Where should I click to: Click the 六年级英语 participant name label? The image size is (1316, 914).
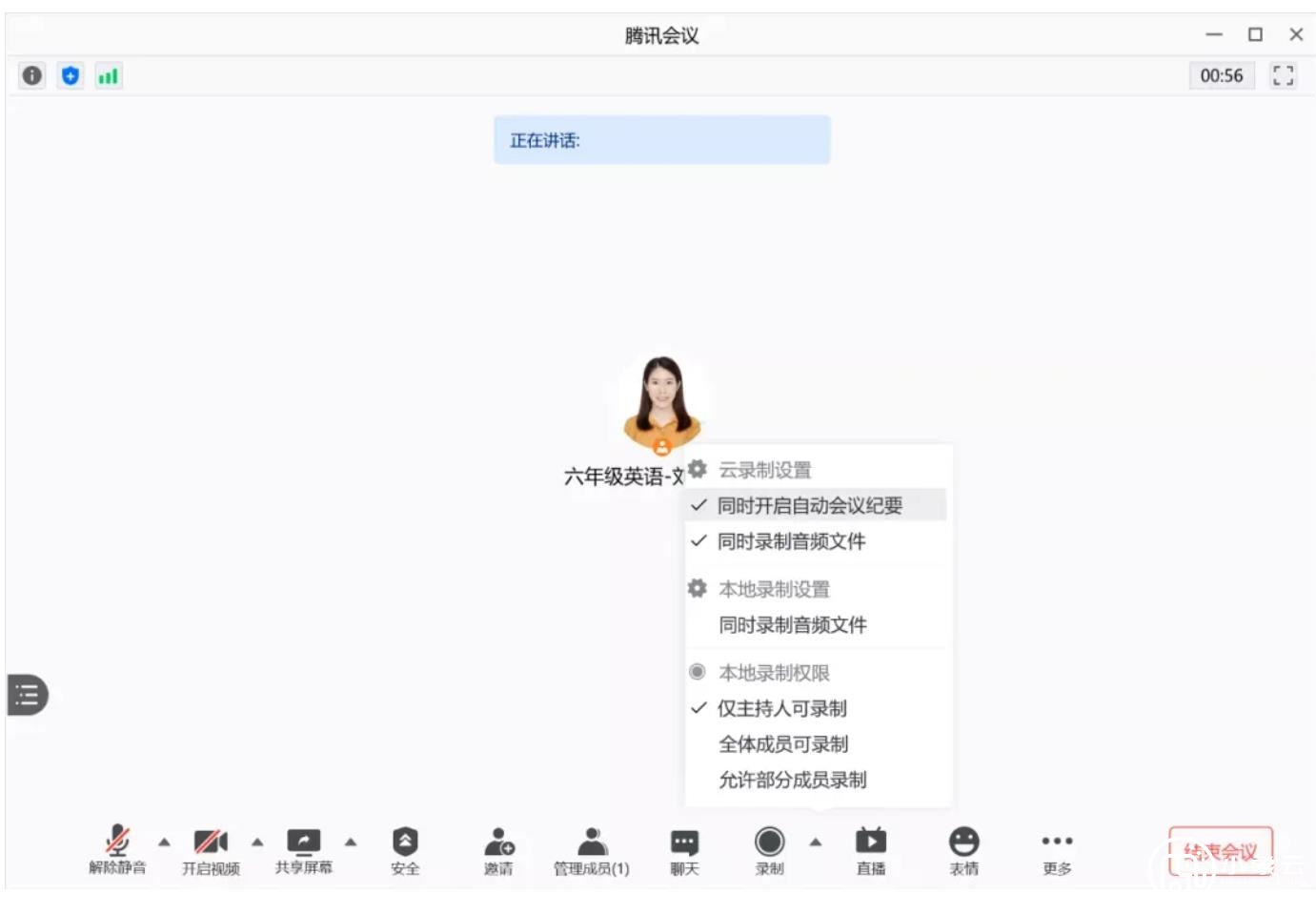[624, 477]
